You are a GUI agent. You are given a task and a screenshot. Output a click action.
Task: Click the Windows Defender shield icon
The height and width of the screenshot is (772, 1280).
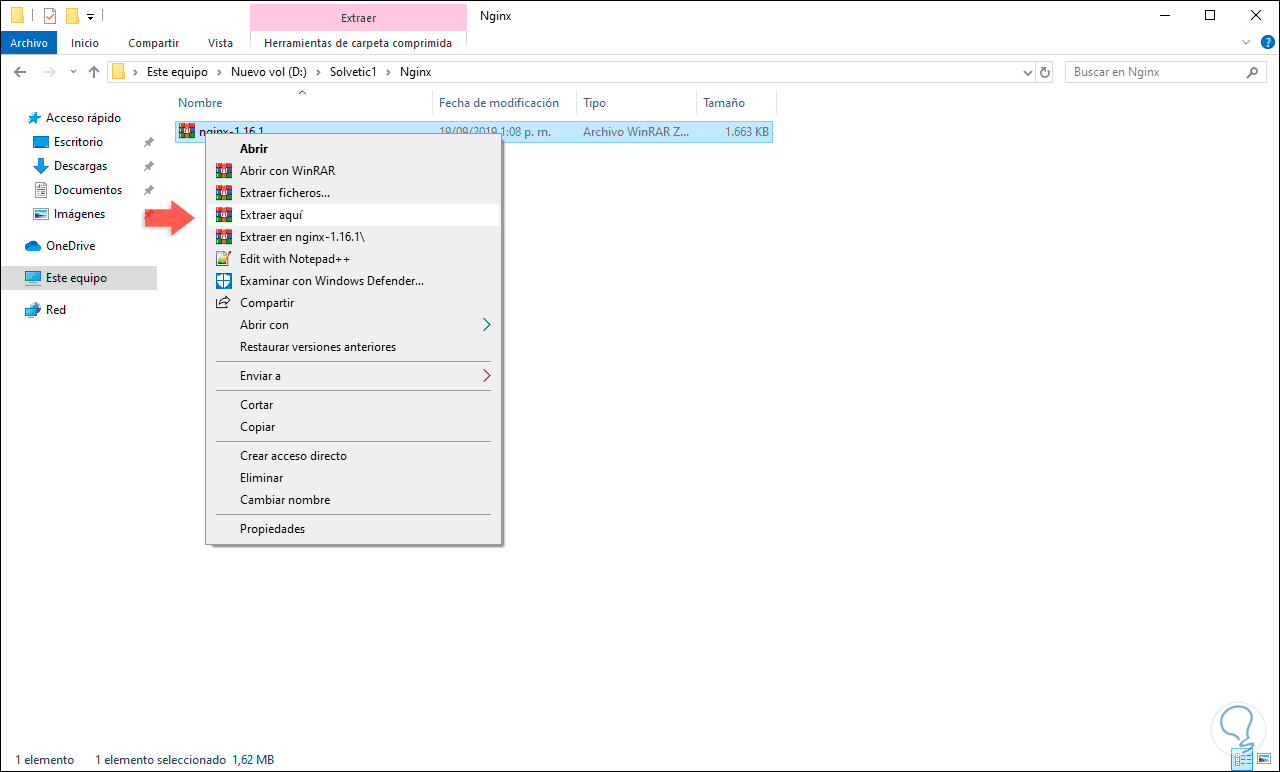pyautogui.click(x=224, y=281)
